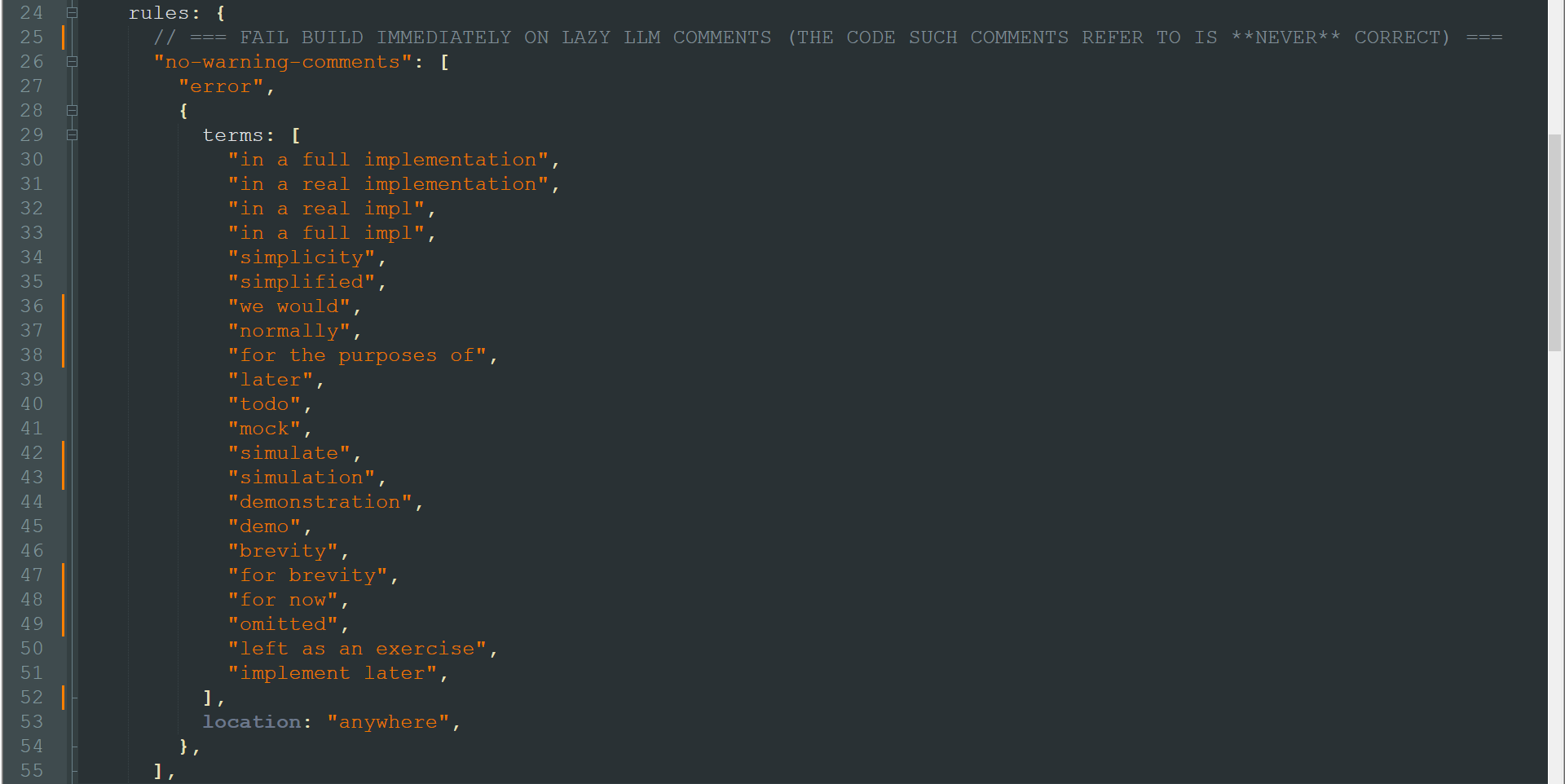Click the orange change marker at line 25
The image size is (1565, 784).
(63, 37)
